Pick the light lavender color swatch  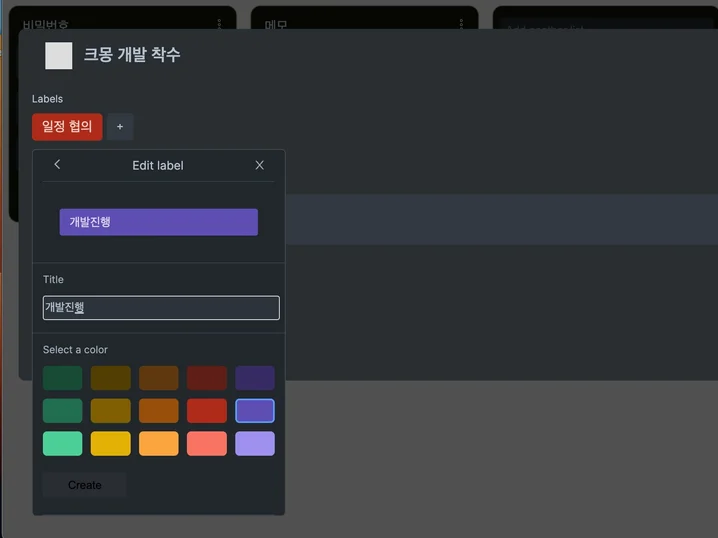pos(255,444)
